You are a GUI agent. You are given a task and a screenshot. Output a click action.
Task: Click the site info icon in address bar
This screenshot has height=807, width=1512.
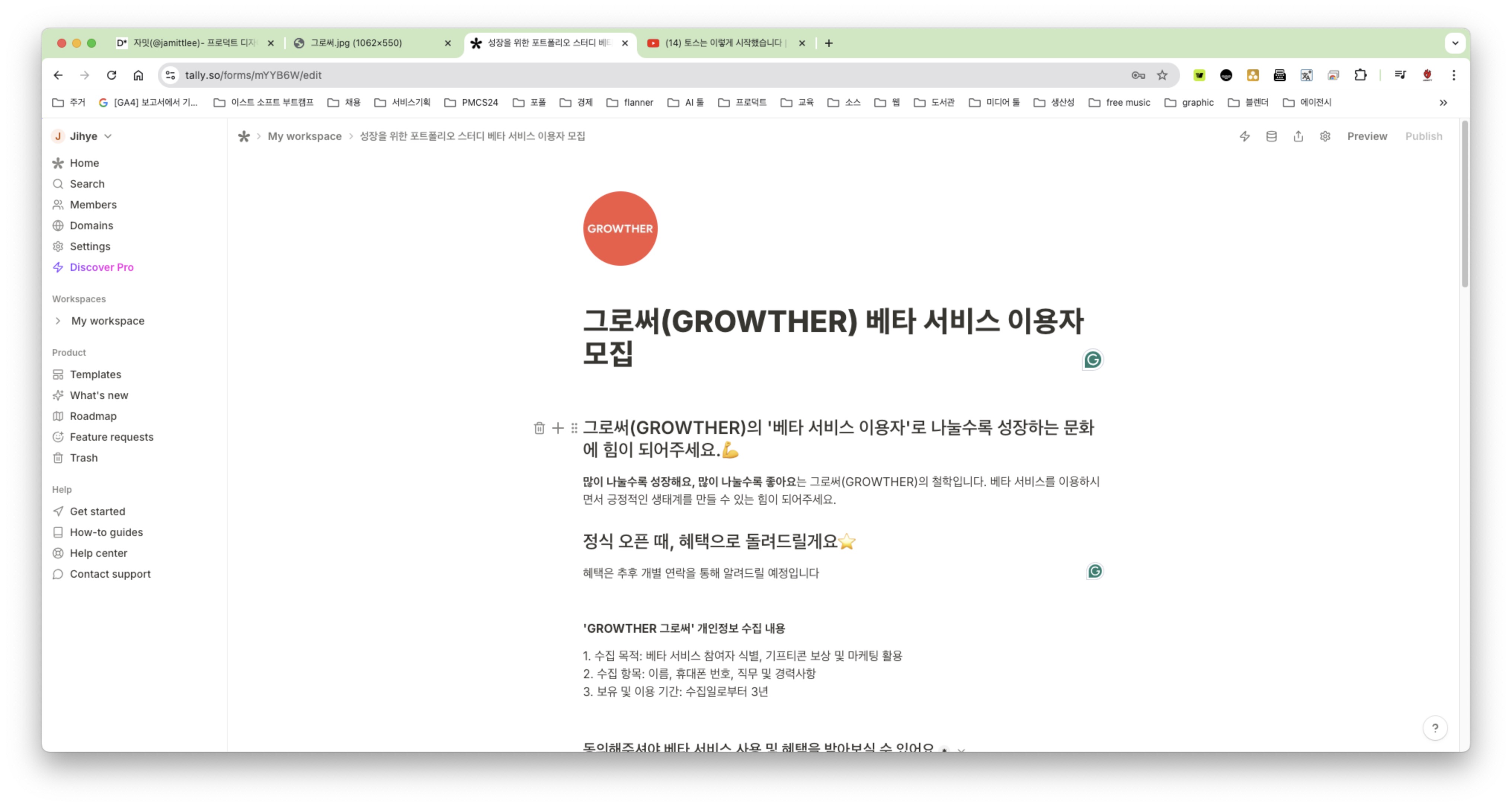(x=170, y=75)
